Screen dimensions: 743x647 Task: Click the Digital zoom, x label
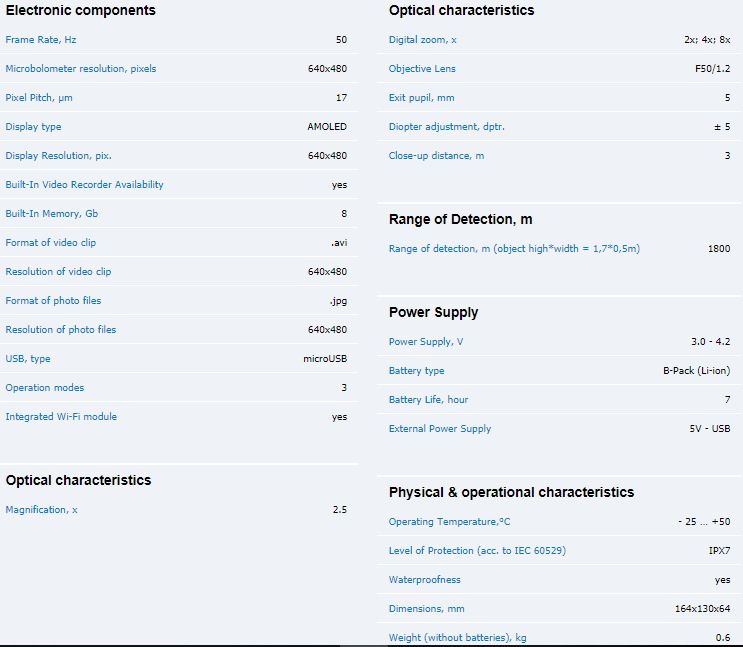point(422,40)
